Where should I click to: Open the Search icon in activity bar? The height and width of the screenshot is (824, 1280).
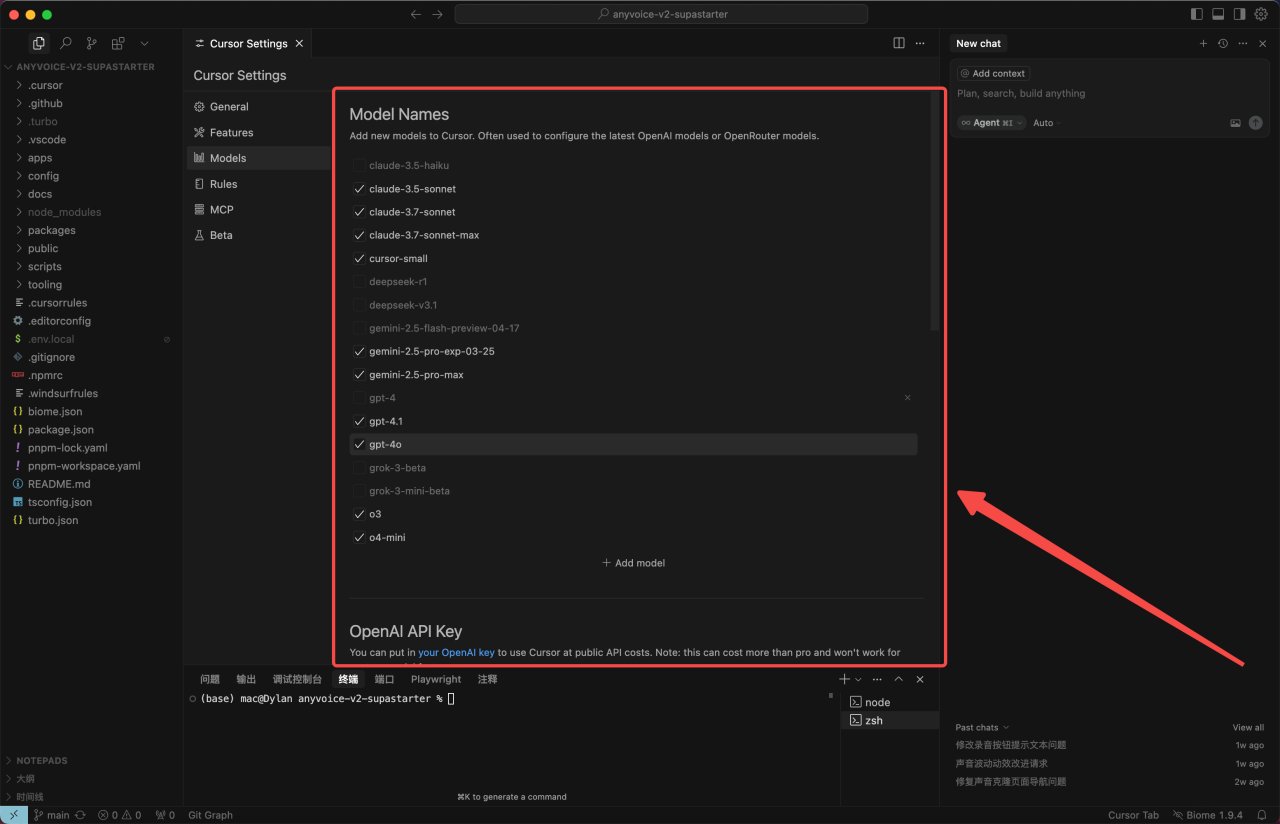pyautogui.click(x=65, y=43)
